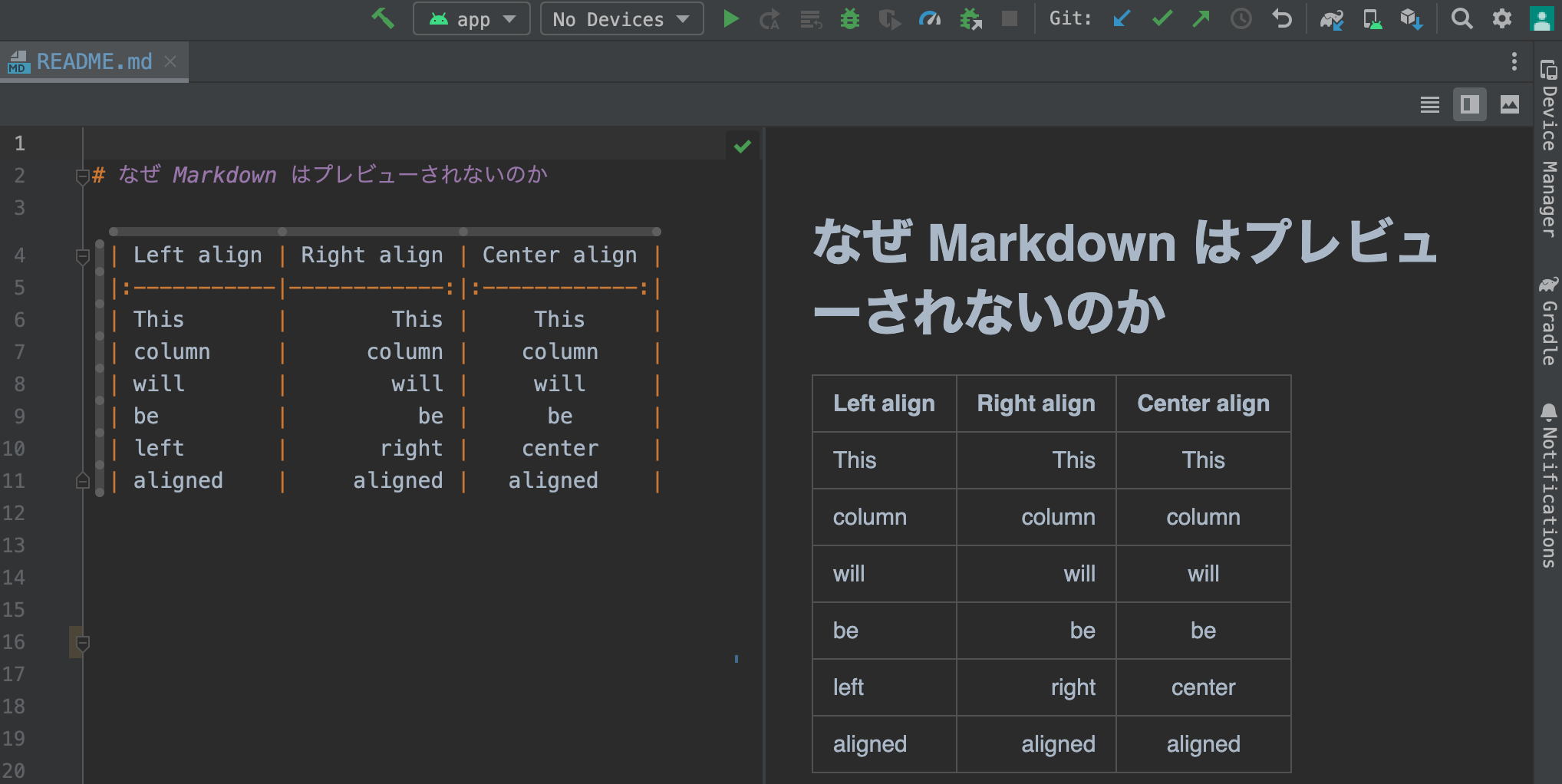Click the Profile app gauge icon
Image resolution: width=1562 pixels, height=784 pixels.
tap(930, 18)
